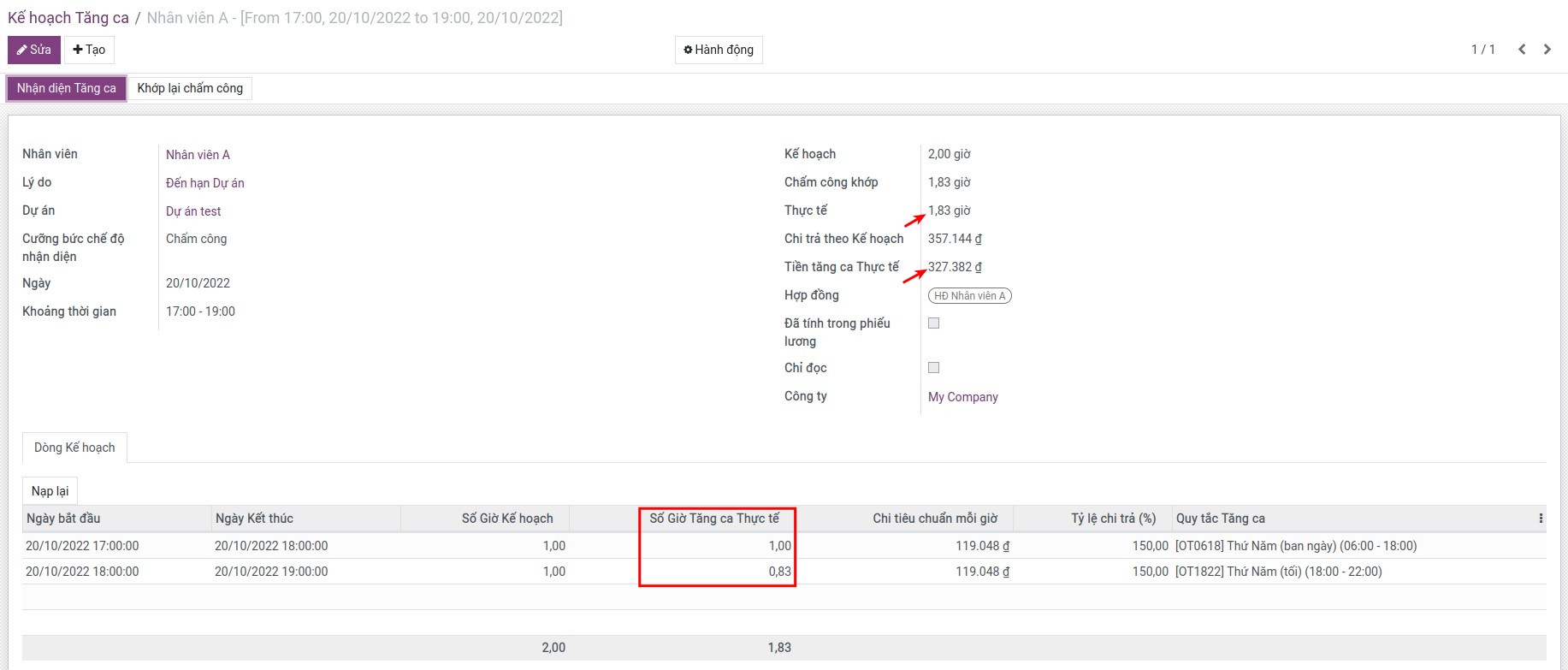Click the Nạp lại reload button
Viewport: 1568px width, 670px height.
50,491
